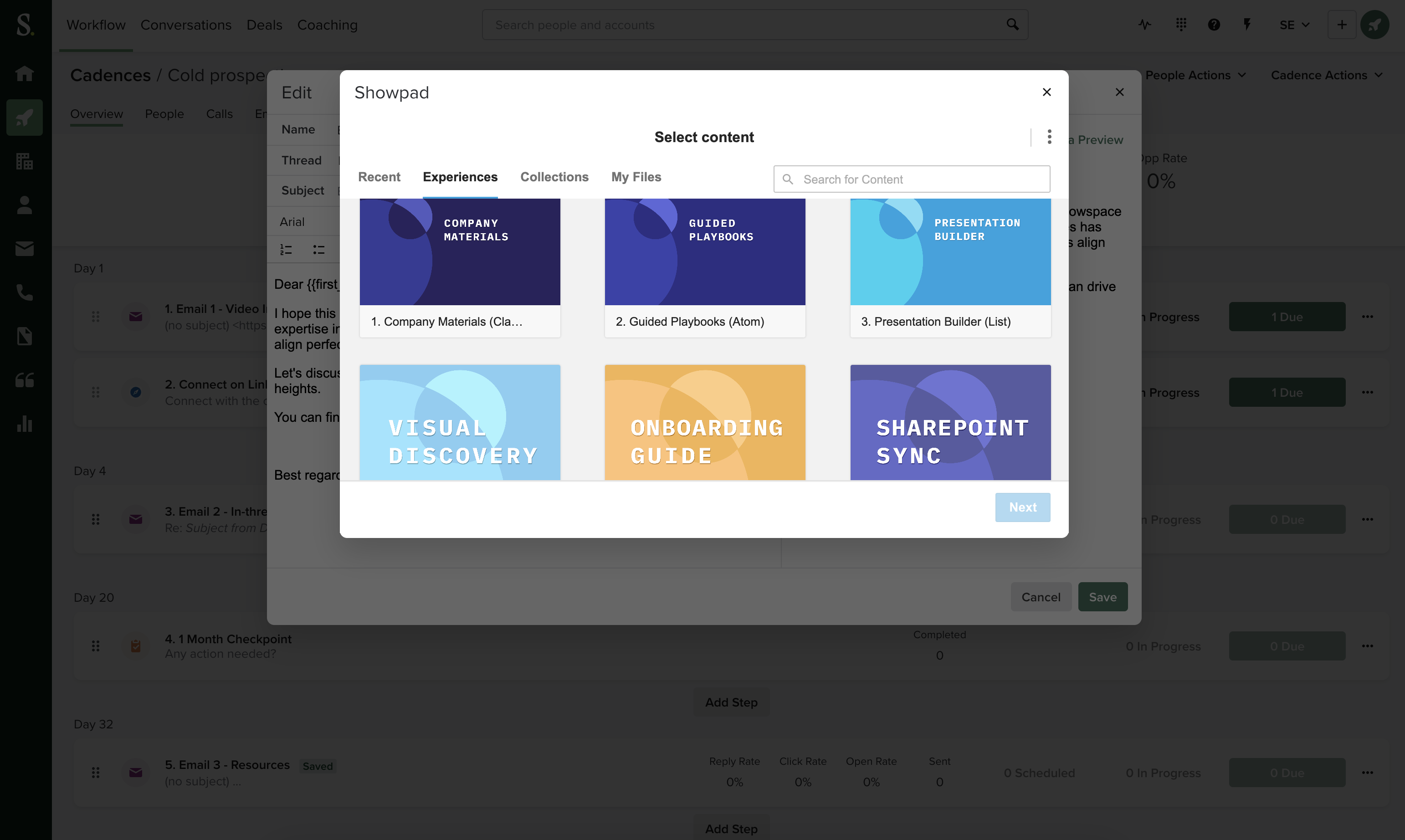Click the home icon in left sidebar
This screenshot has width=1405, height=840.
24,74
